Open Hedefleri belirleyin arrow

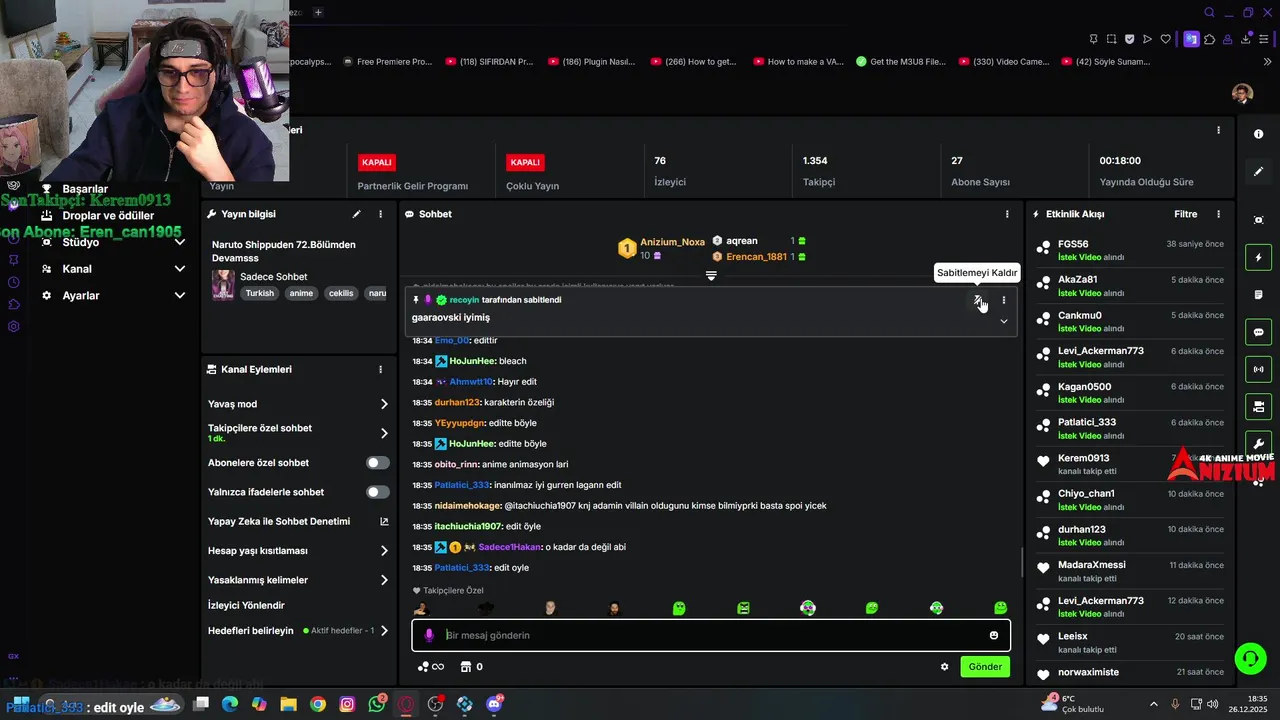click(x=384, y=631)
